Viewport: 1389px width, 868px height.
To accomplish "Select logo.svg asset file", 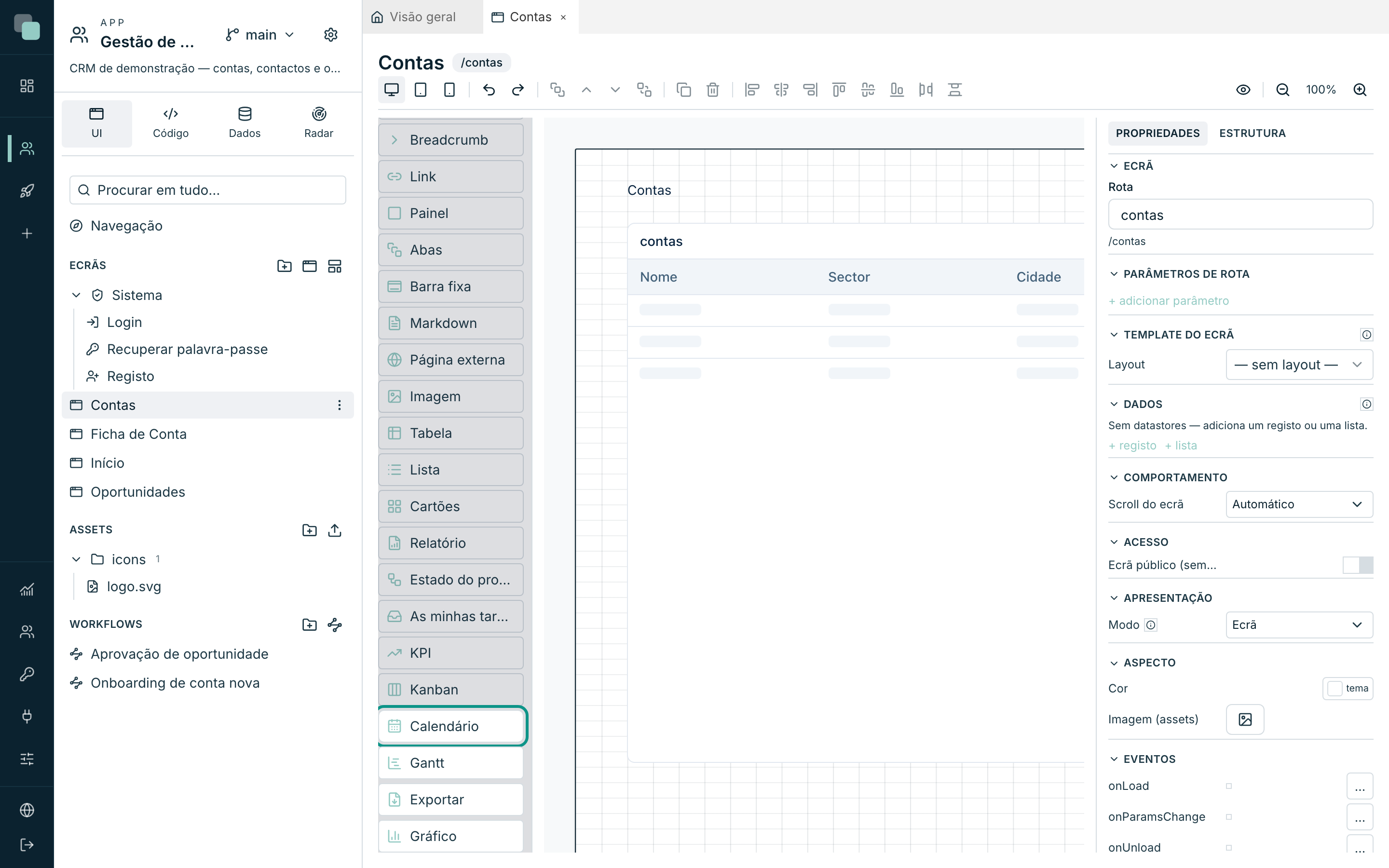I will (x=134, y=586).
